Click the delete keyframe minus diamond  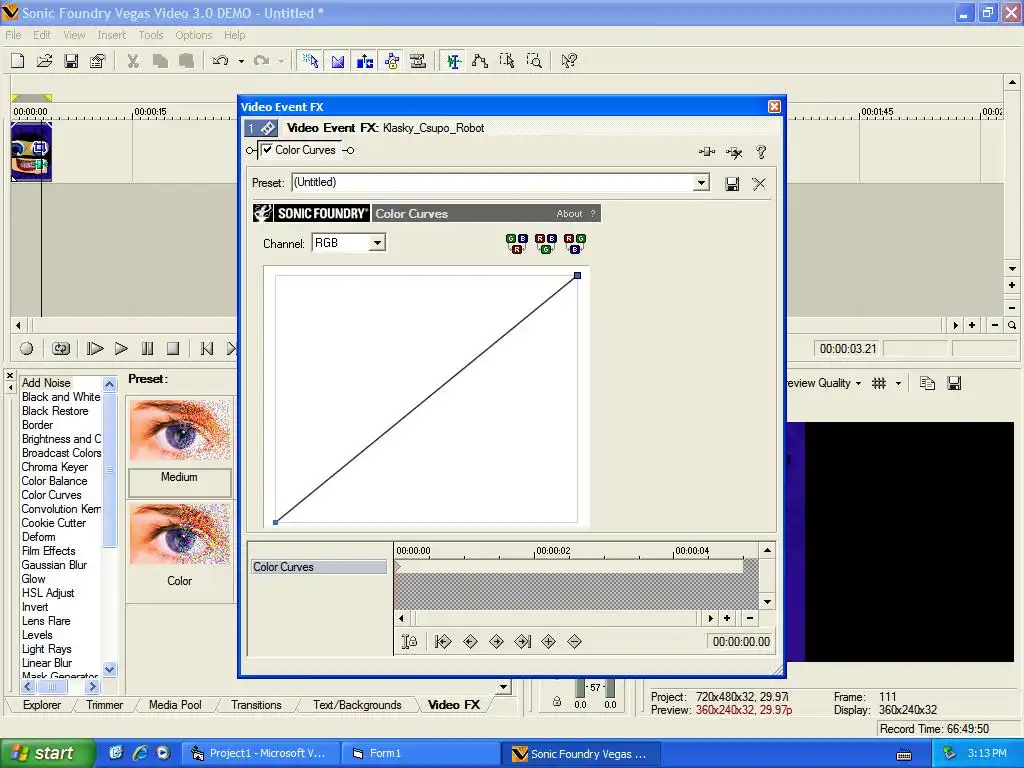pos(575,642)
